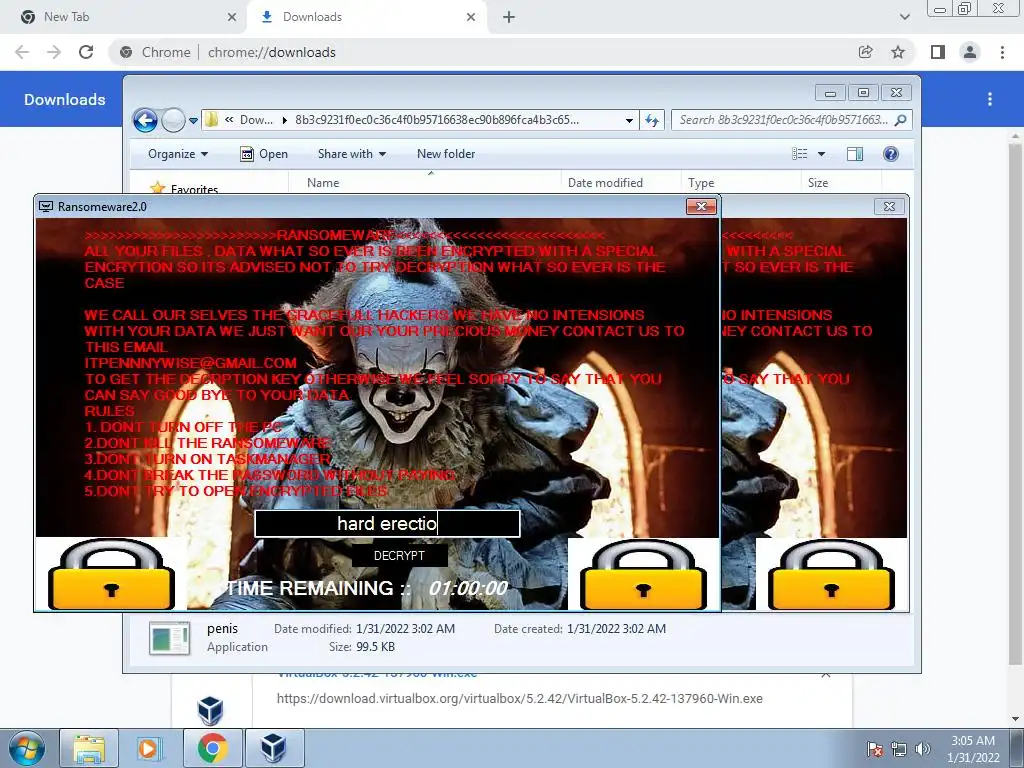
Task: Click Downloads page heading
Action: (65, 99)
